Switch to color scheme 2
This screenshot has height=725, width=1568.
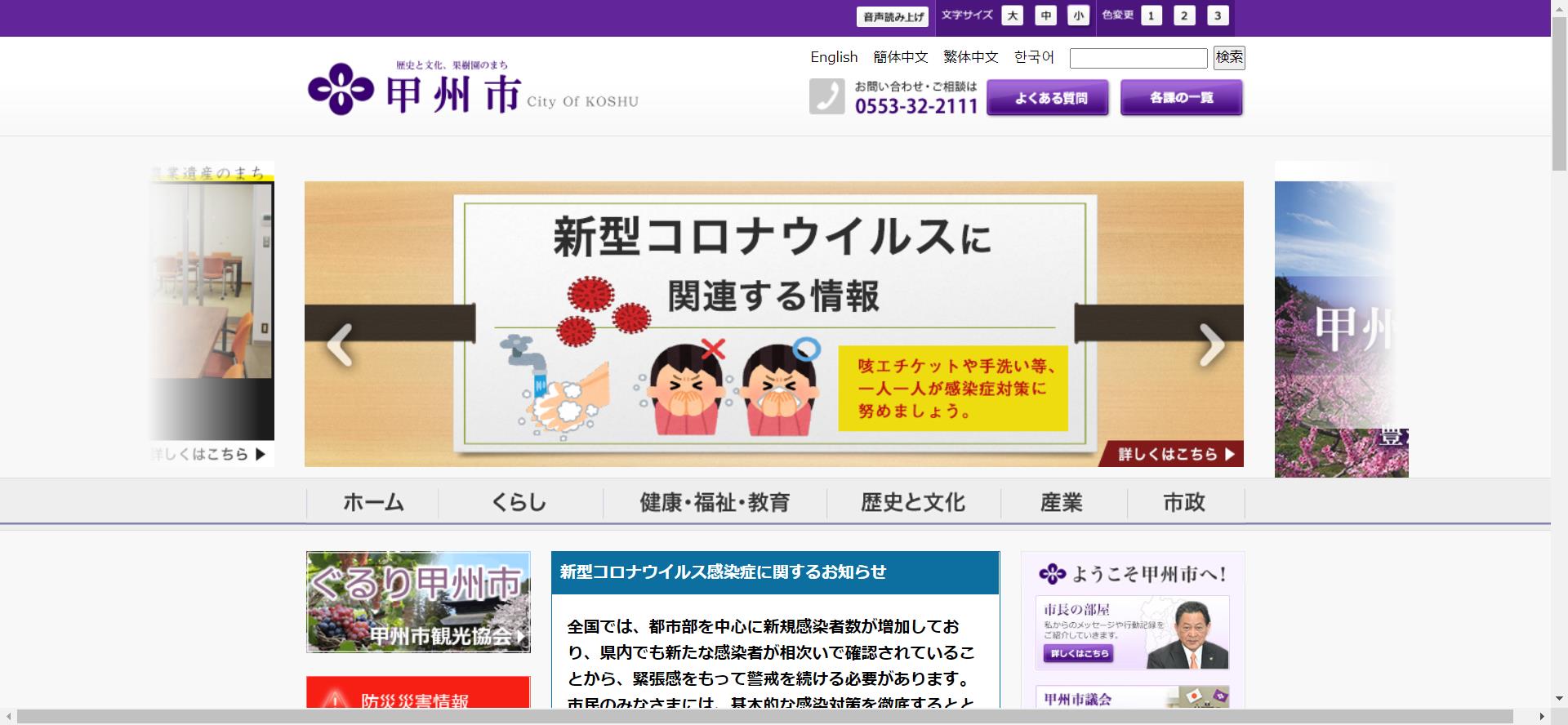[x=1185, y=16]
